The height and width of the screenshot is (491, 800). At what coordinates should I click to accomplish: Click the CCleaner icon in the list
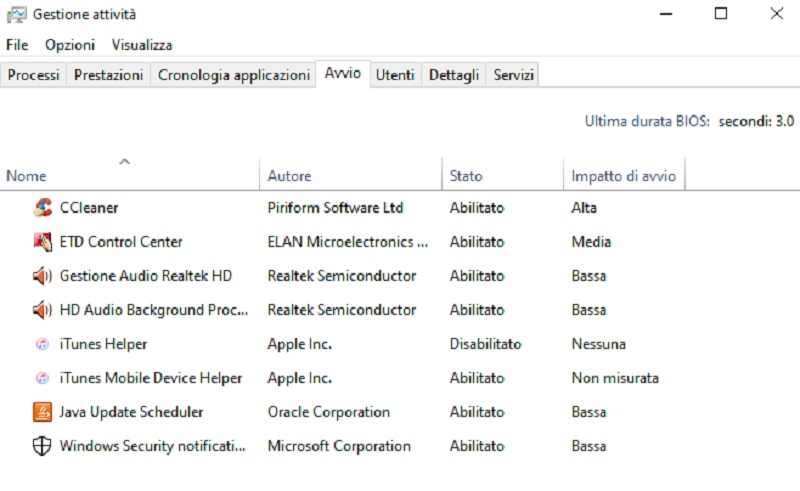tap(42, 208)
